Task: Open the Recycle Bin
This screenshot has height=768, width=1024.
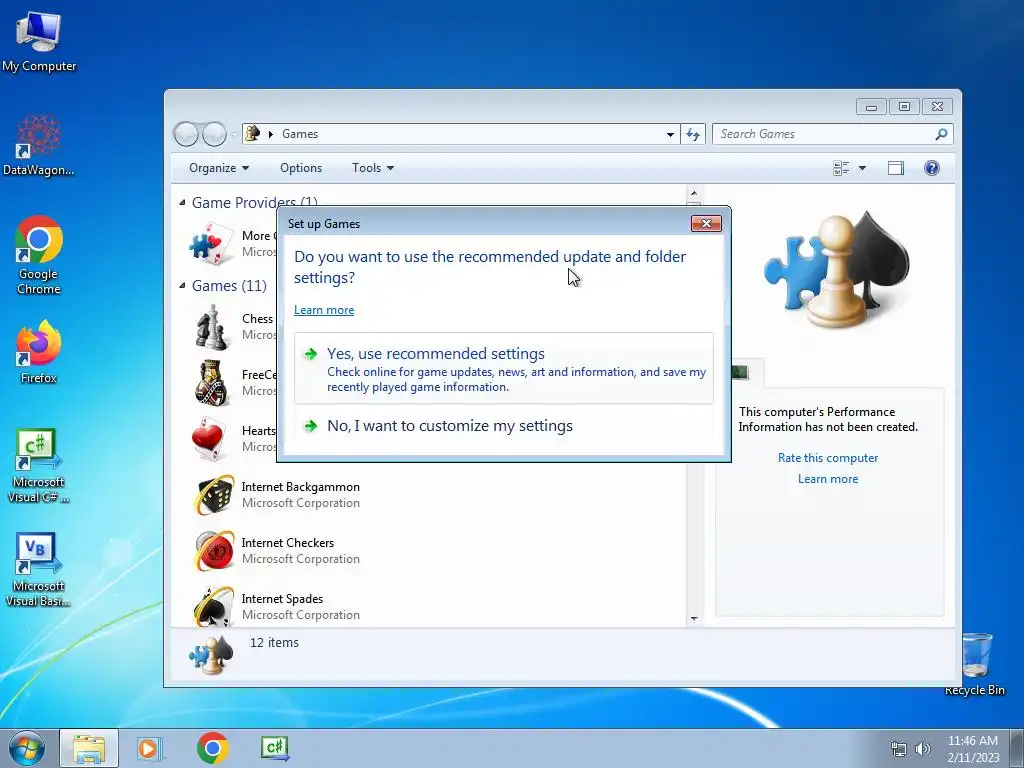Action: tap(976, 664)
